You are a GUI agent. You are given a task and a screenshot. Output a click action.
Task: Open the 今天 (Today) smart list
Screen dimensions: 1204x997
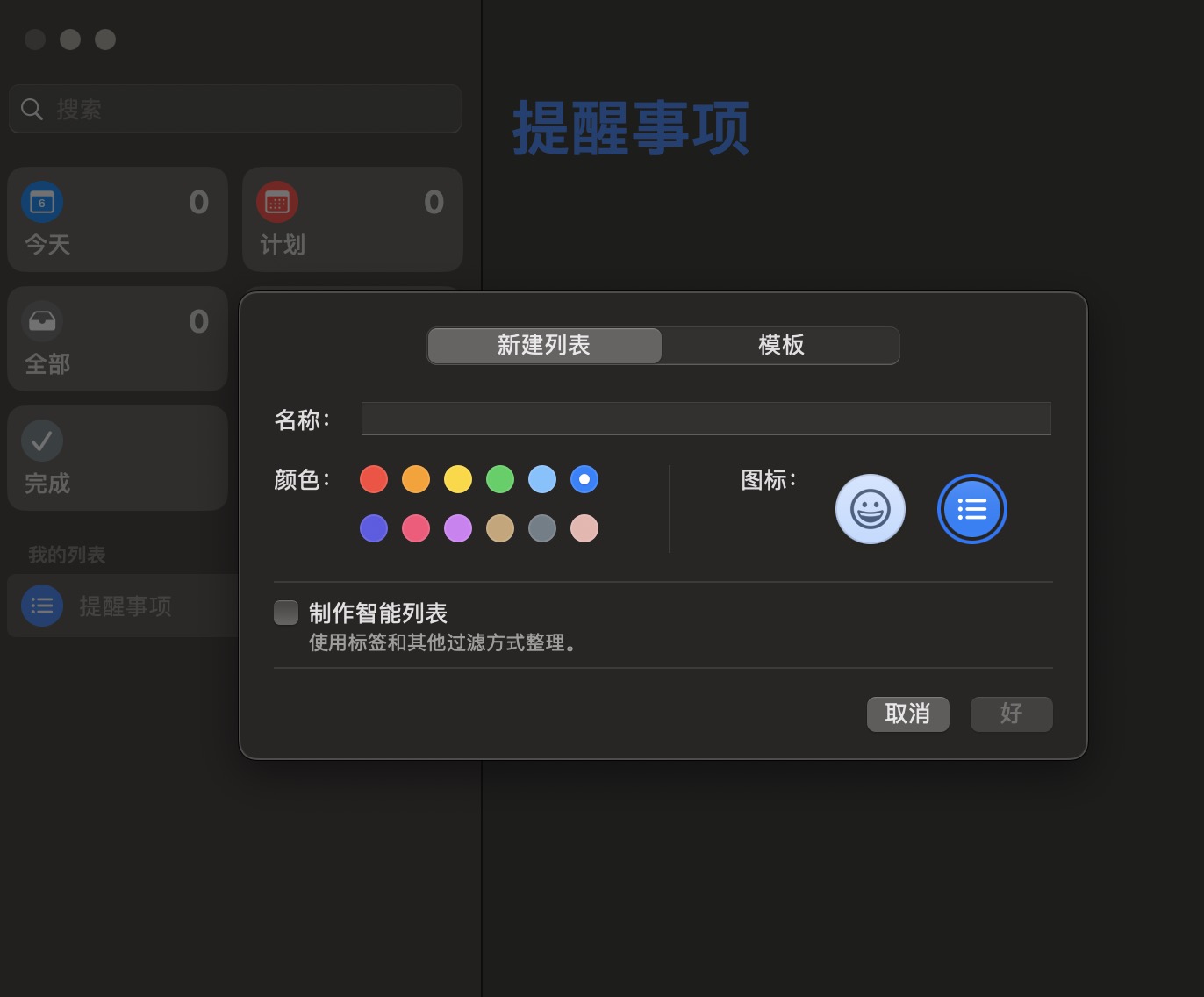(x=118, y=219)
